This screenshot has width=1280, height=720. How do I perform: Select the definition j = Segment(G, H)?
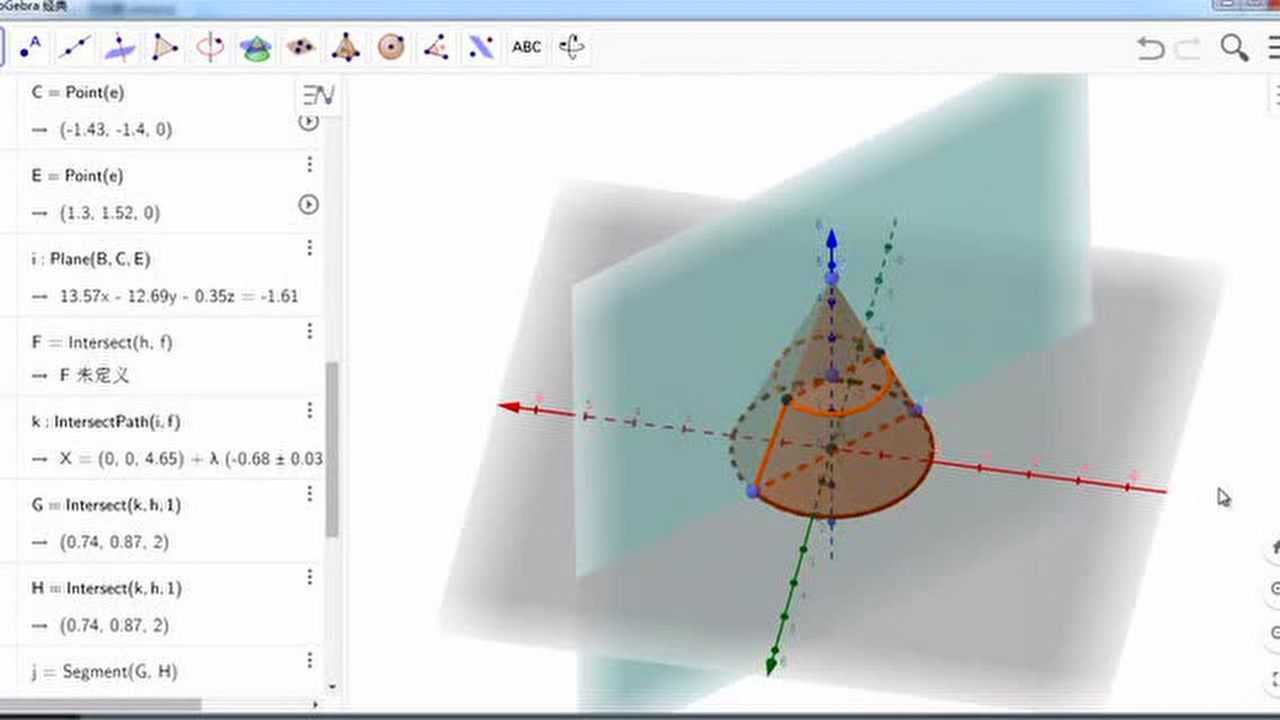[105, 671]
